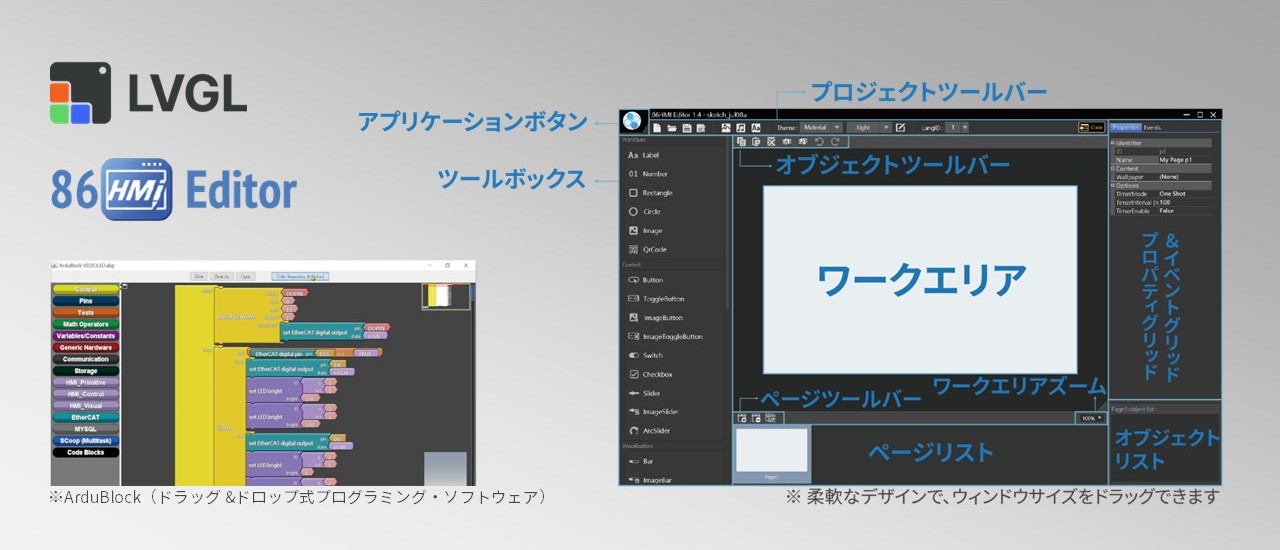Click Save As button in ArduBlock window
The width and height of the screenshot is (1280, 550).
coord(222,276)
